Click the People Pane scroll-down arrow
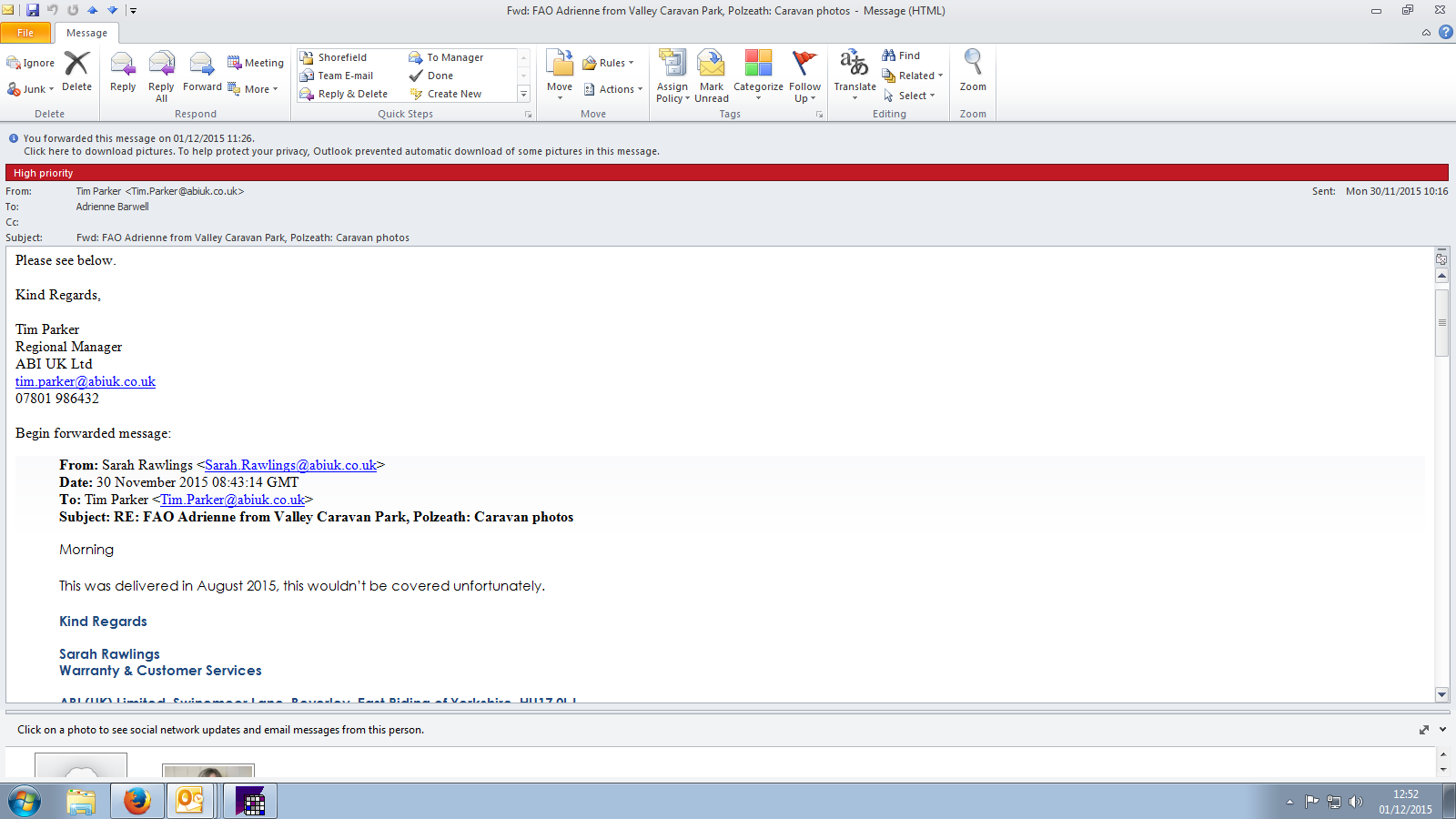 [x=1442, y=770]
